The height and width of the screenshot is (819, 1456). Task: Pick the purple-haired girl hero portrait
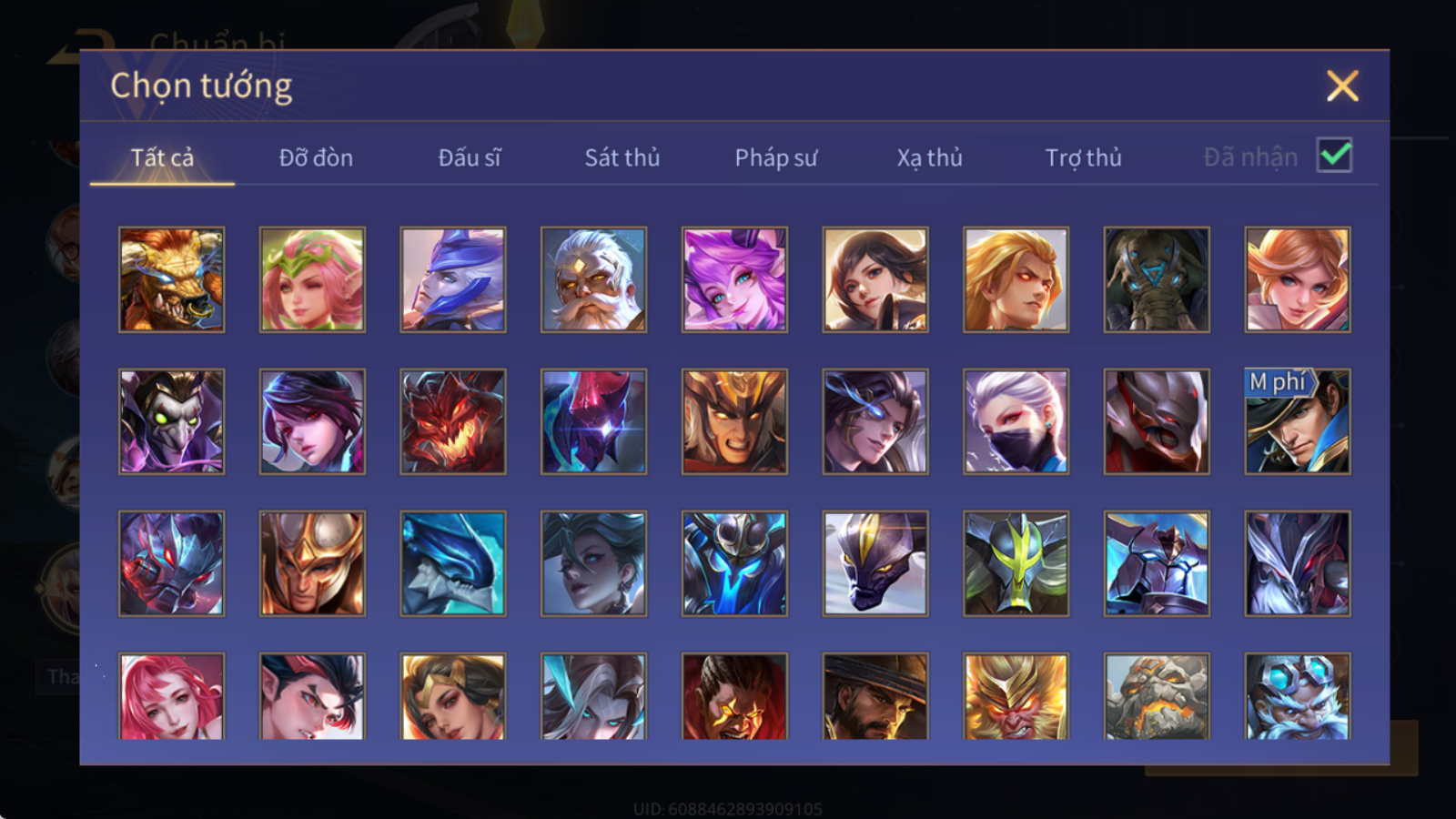[x=734, y=279]
